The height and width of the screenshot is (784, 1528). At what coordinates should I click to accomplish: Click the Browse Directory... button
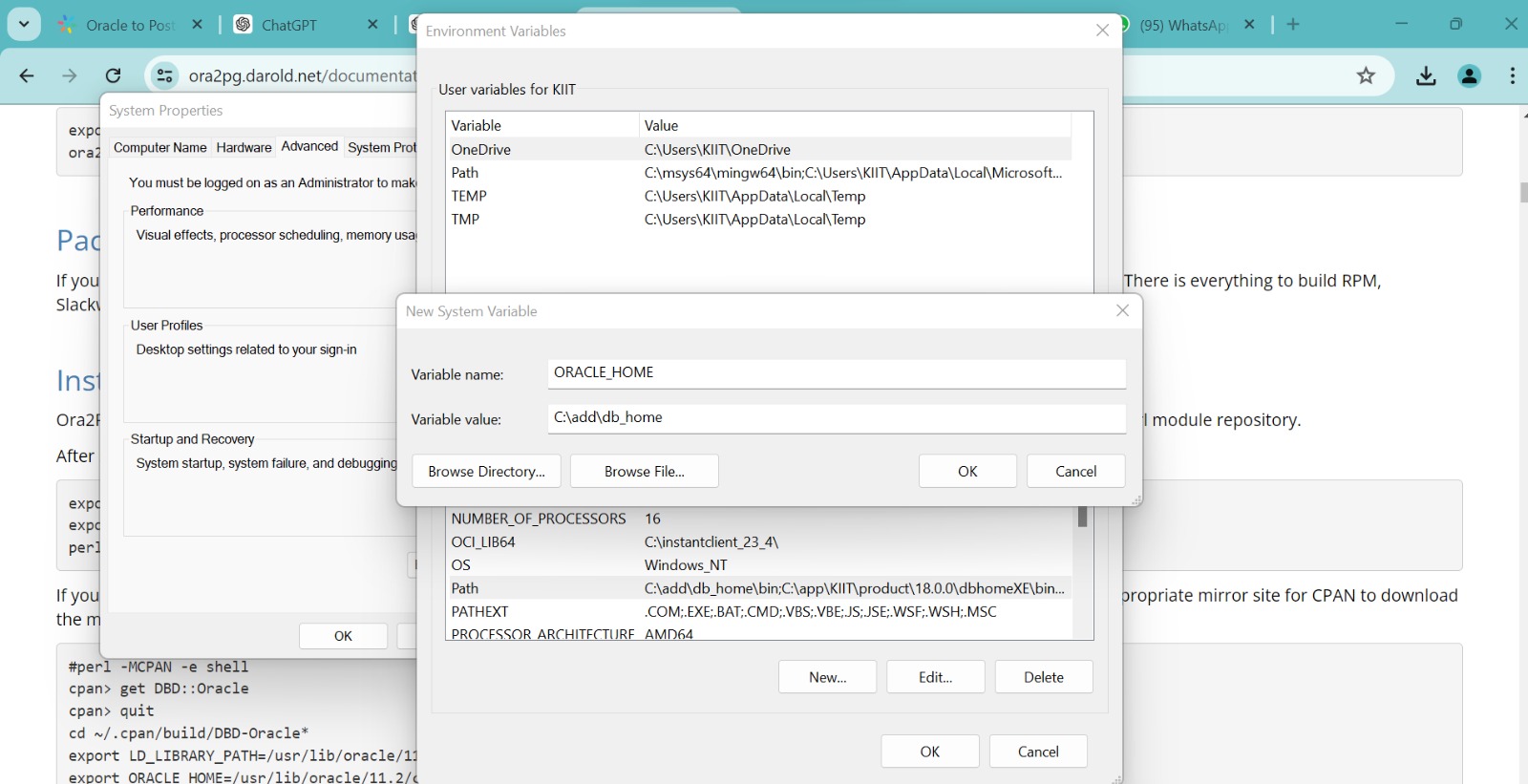pyautogui.click(x=487, y=471)
